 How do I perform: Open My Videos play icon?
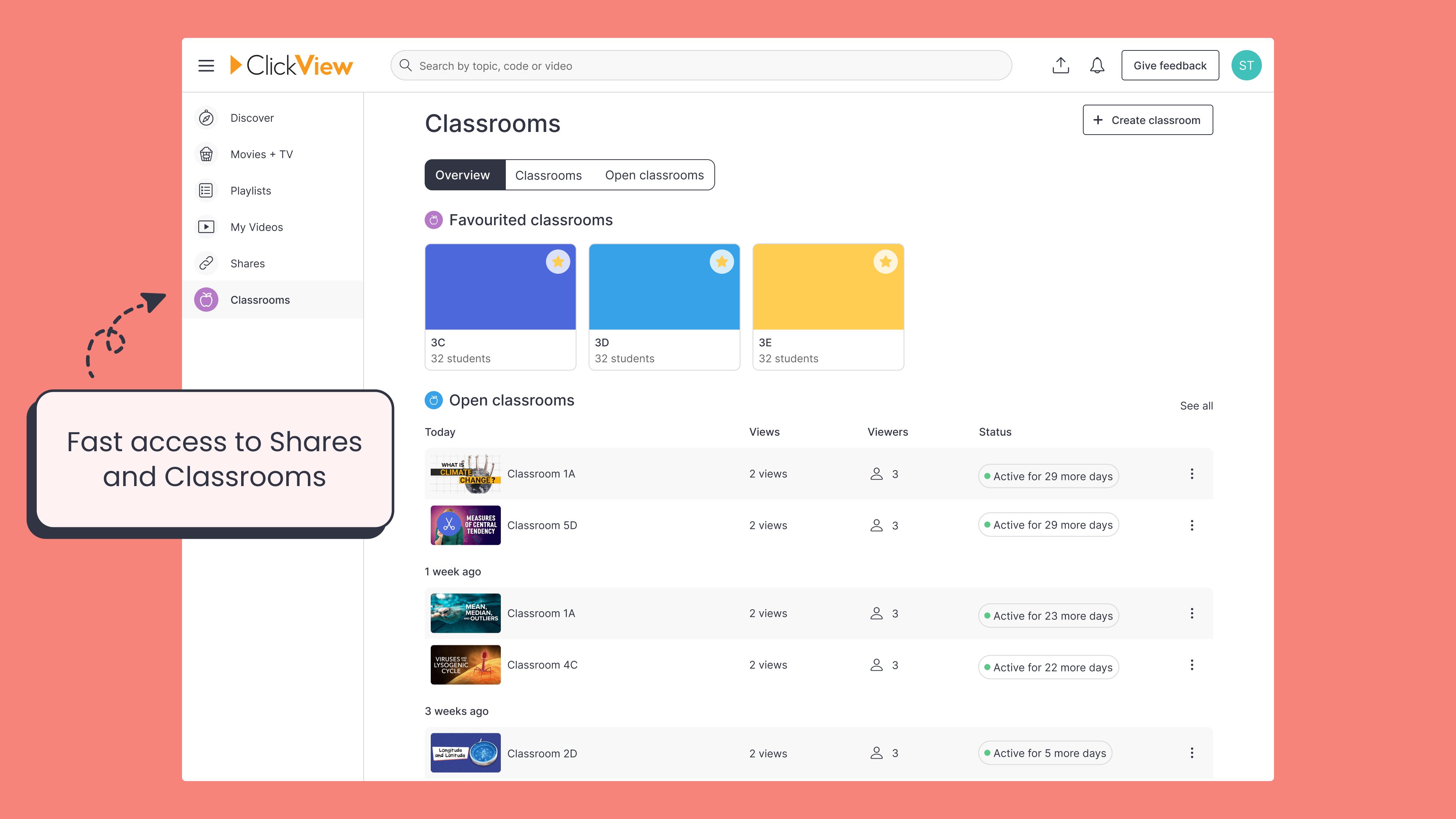pos(206,227)
